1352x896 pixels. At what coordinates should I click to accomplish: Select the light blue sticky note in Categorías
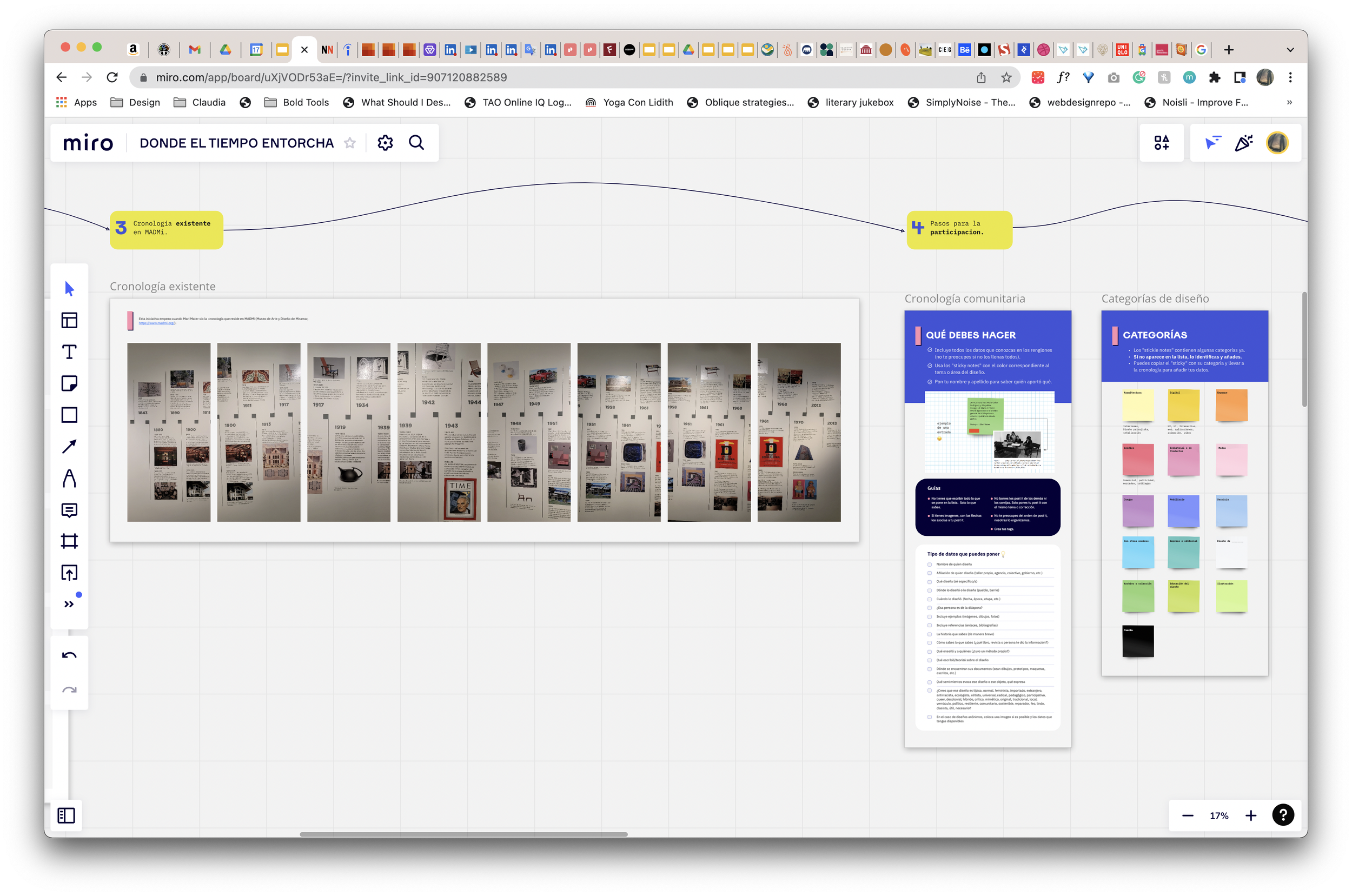(1231, 510)
